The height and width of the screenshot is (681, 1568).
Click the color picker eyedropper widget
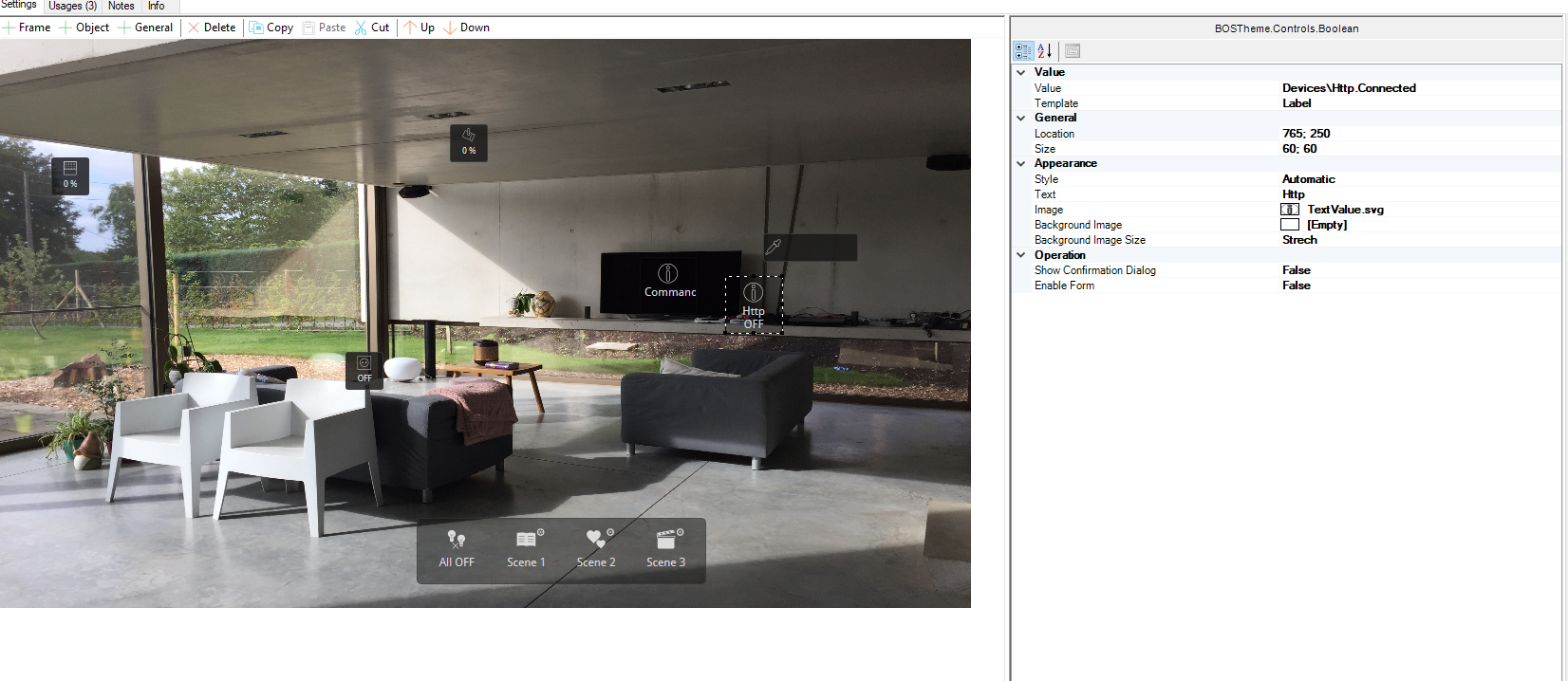tap(774, 247)
